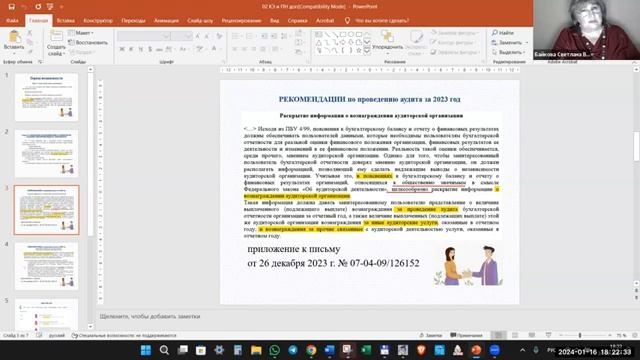Switch to the Acrobat tab
The height and width of the screenshot is (360, 640).
pyautogui.click(x=325, y=20)
